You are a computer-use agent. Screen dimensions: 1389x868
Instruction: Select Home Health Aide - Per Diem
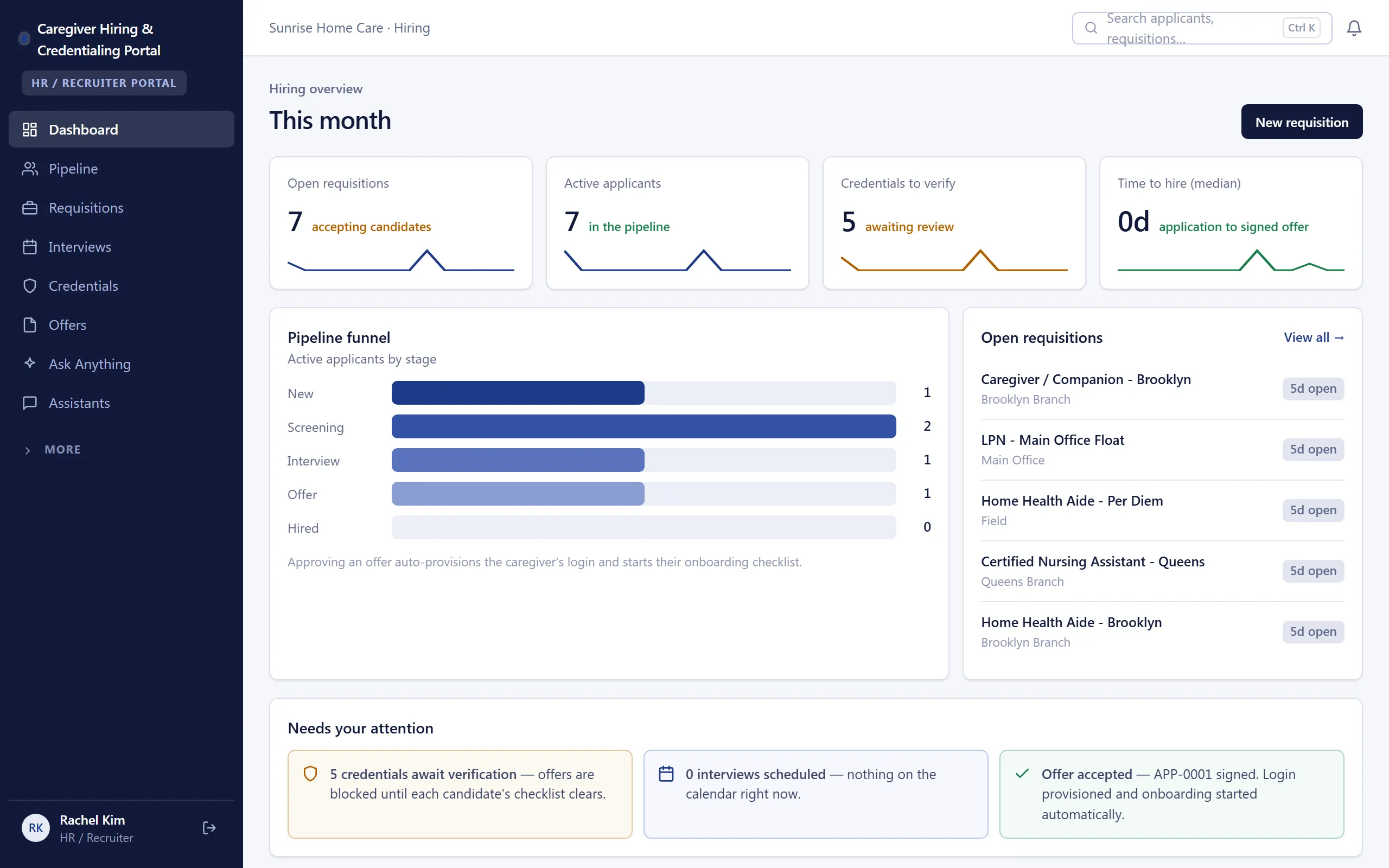(1162, 510)
